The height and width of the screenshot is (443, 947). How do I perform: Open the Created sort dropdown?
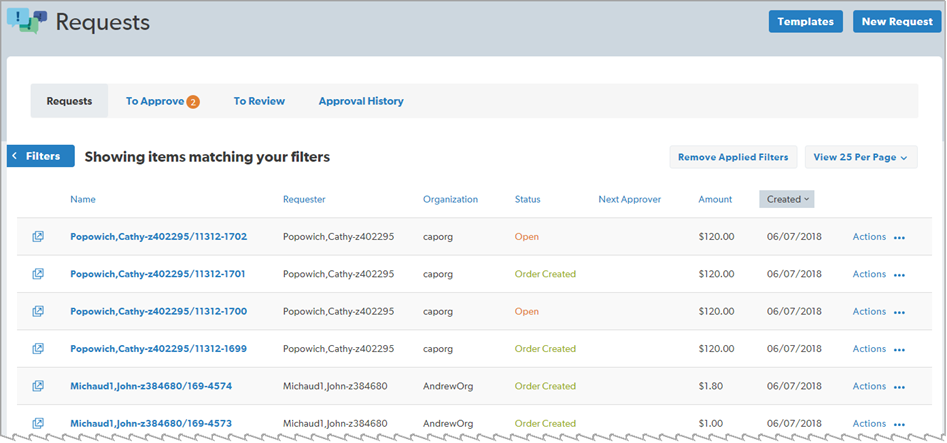[786, 199]
